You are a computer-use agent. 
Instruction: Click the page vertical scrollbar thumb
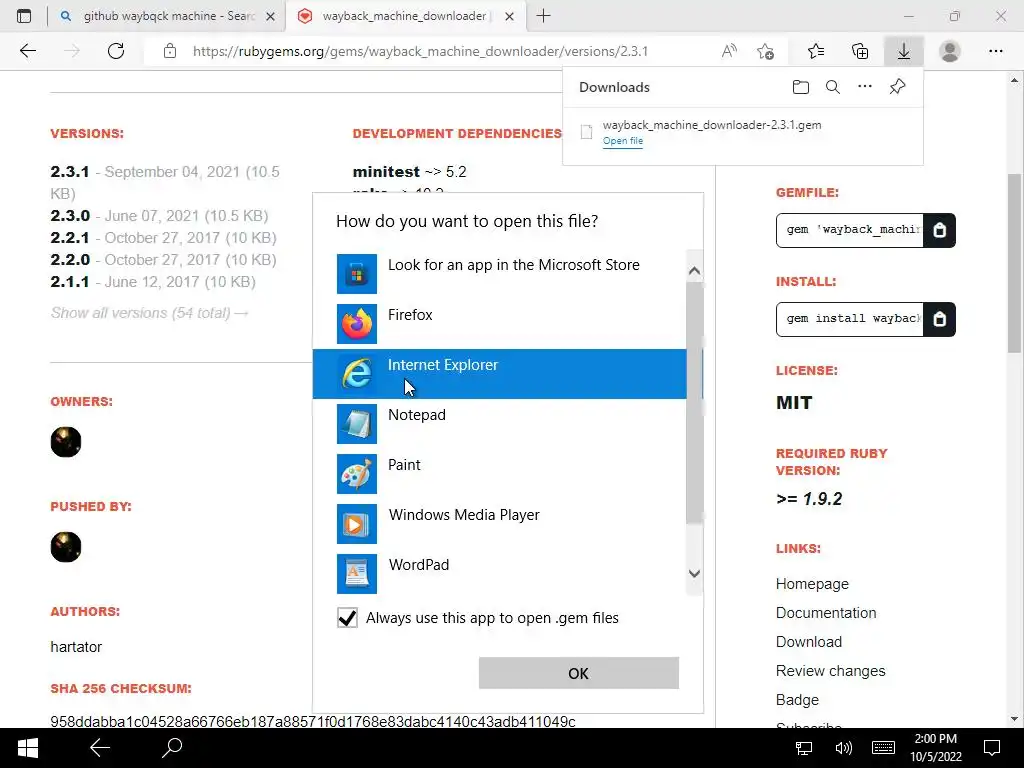tap(1014, 263)
